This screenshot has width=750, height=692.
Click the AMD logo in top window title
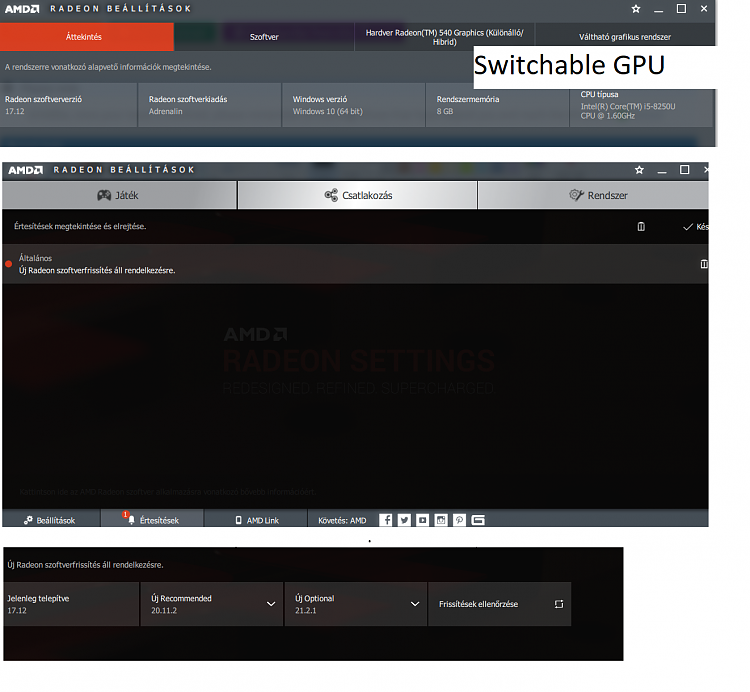pyautogui.click(x=22, y=9)
